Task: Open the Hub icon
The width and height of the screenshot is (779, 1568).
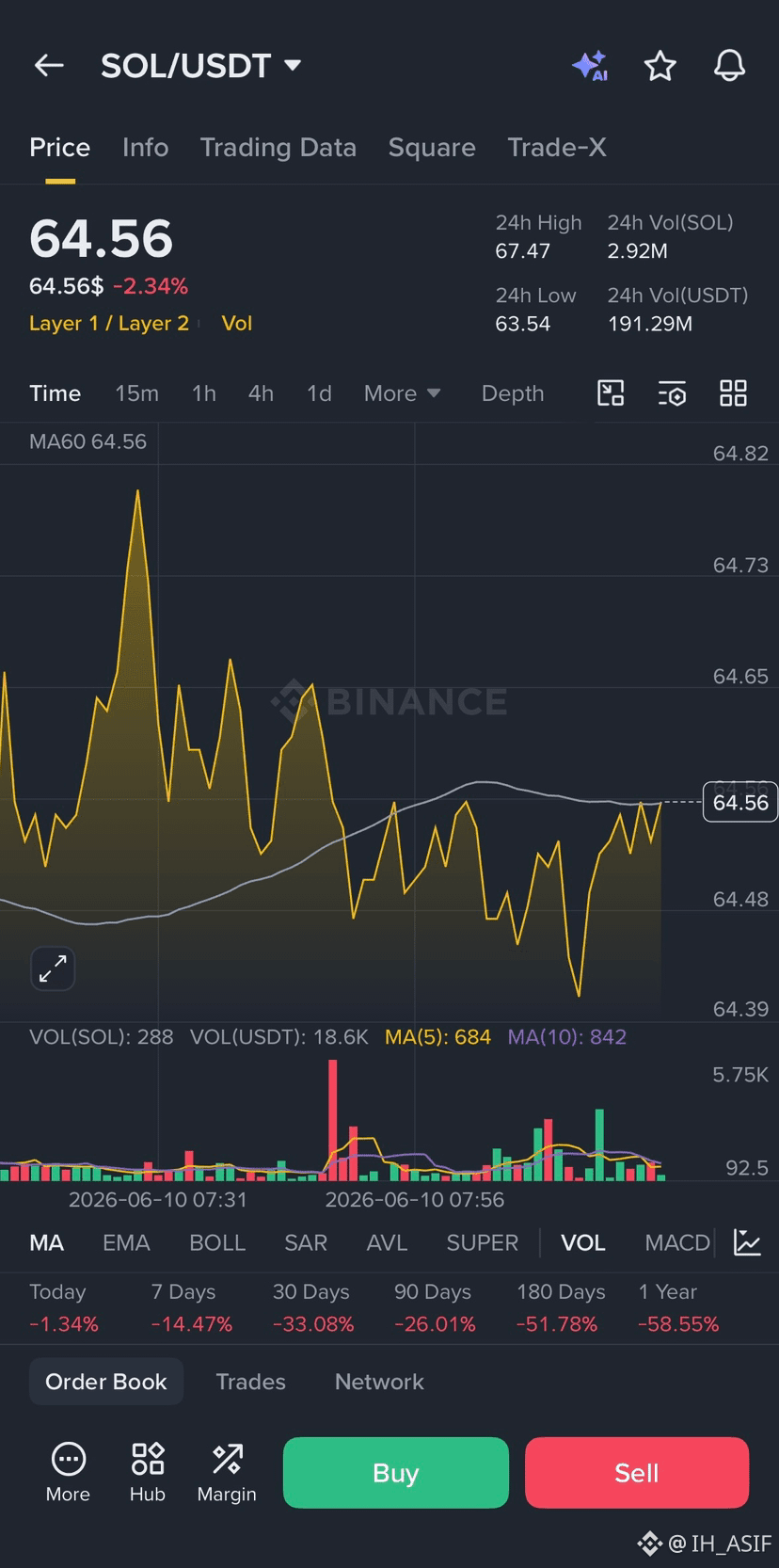Action: (x=148, y=1472)
